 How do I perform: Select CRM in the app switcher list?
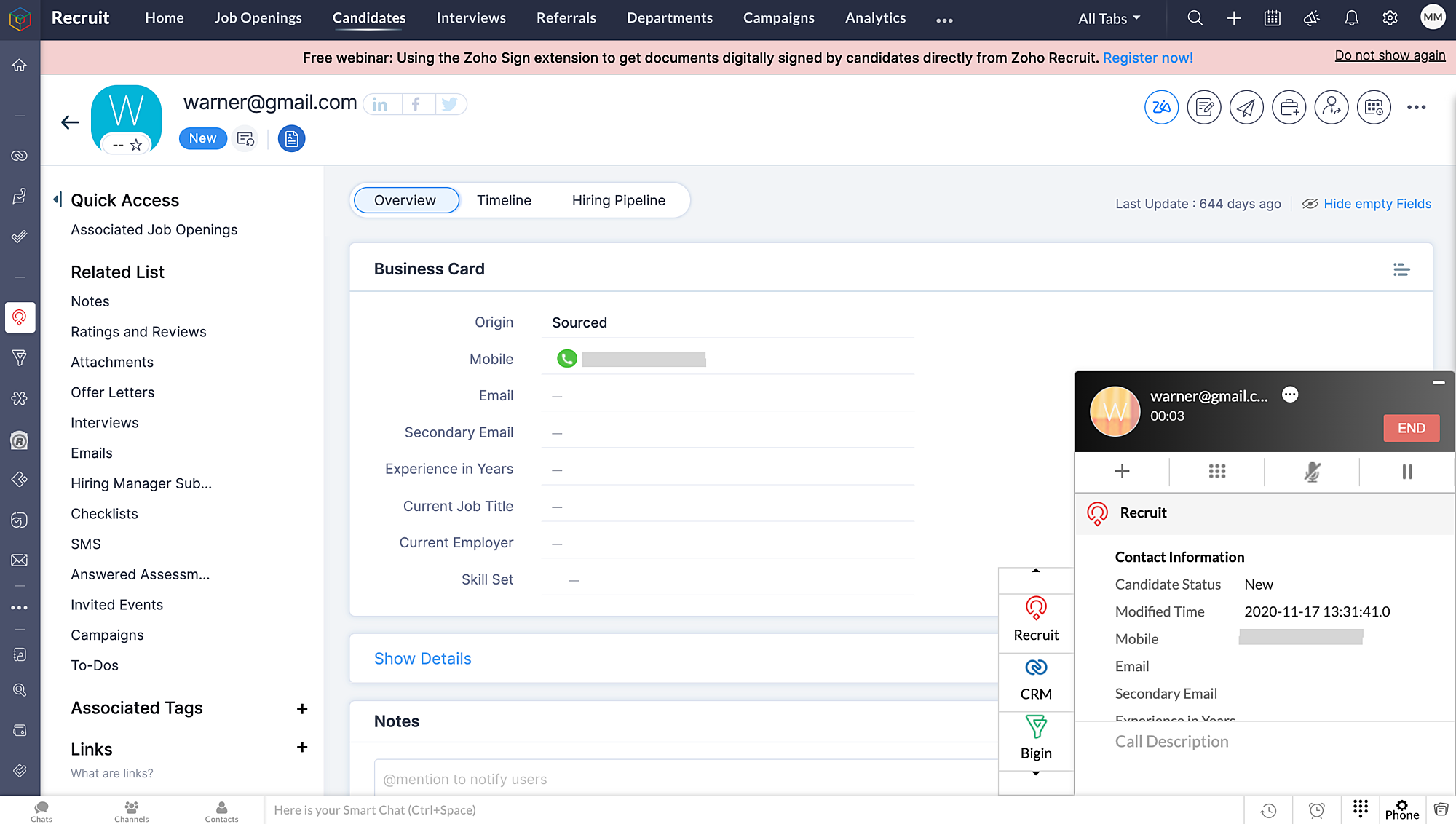coord(1036,681)
